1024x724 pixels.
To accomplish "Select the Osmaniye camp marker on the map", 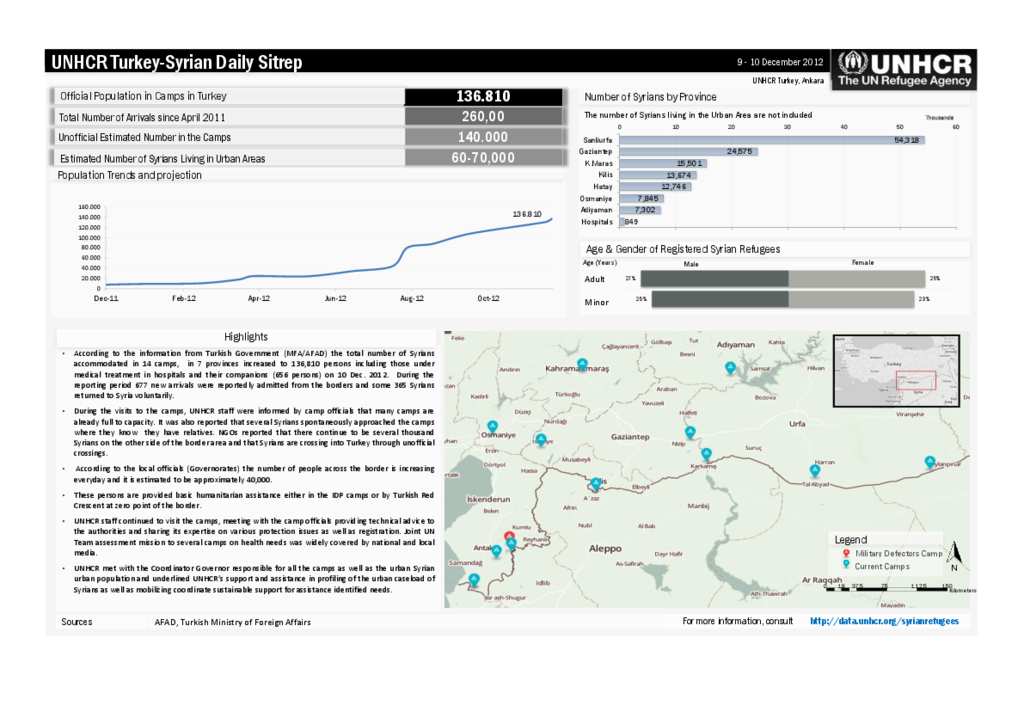I will pyautogui.click(x=491, y=426).
